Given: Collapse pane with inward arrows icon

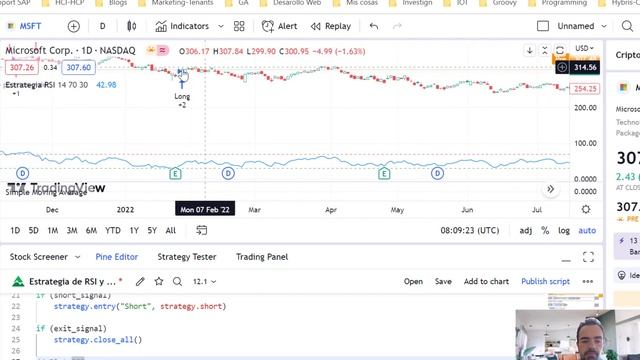Looking at the screenshot, I should (x=544, y=51).
